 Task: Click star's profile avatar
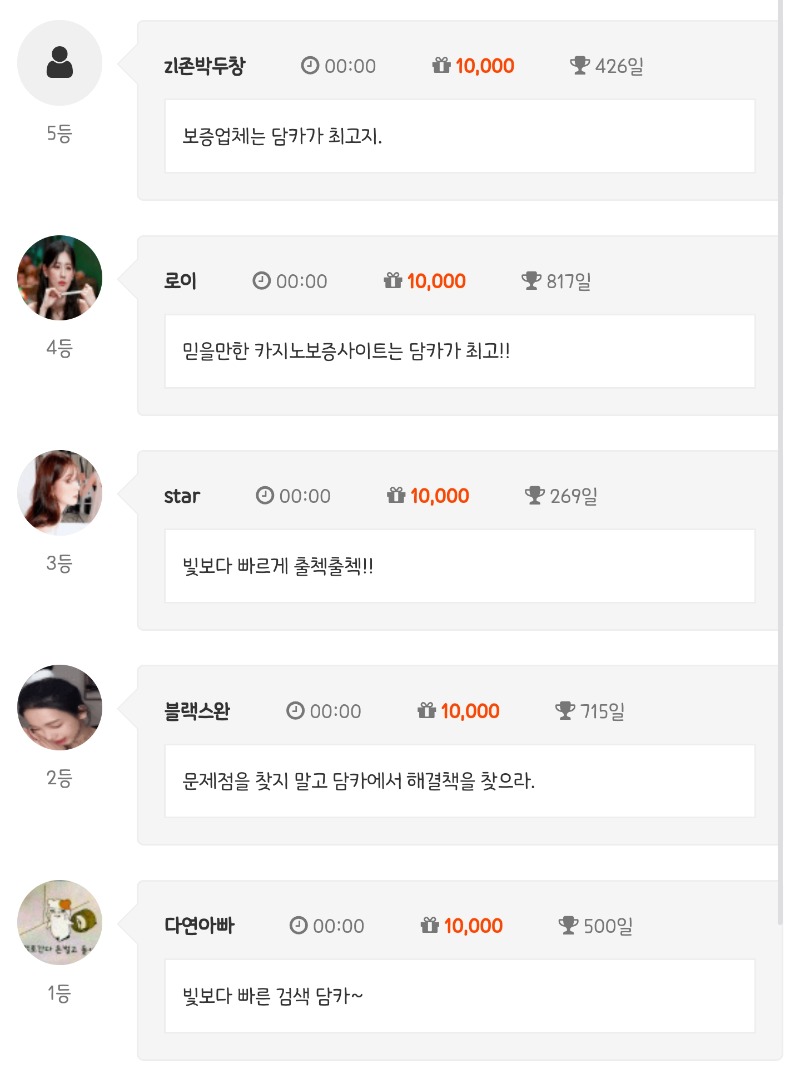coord(60,493)
